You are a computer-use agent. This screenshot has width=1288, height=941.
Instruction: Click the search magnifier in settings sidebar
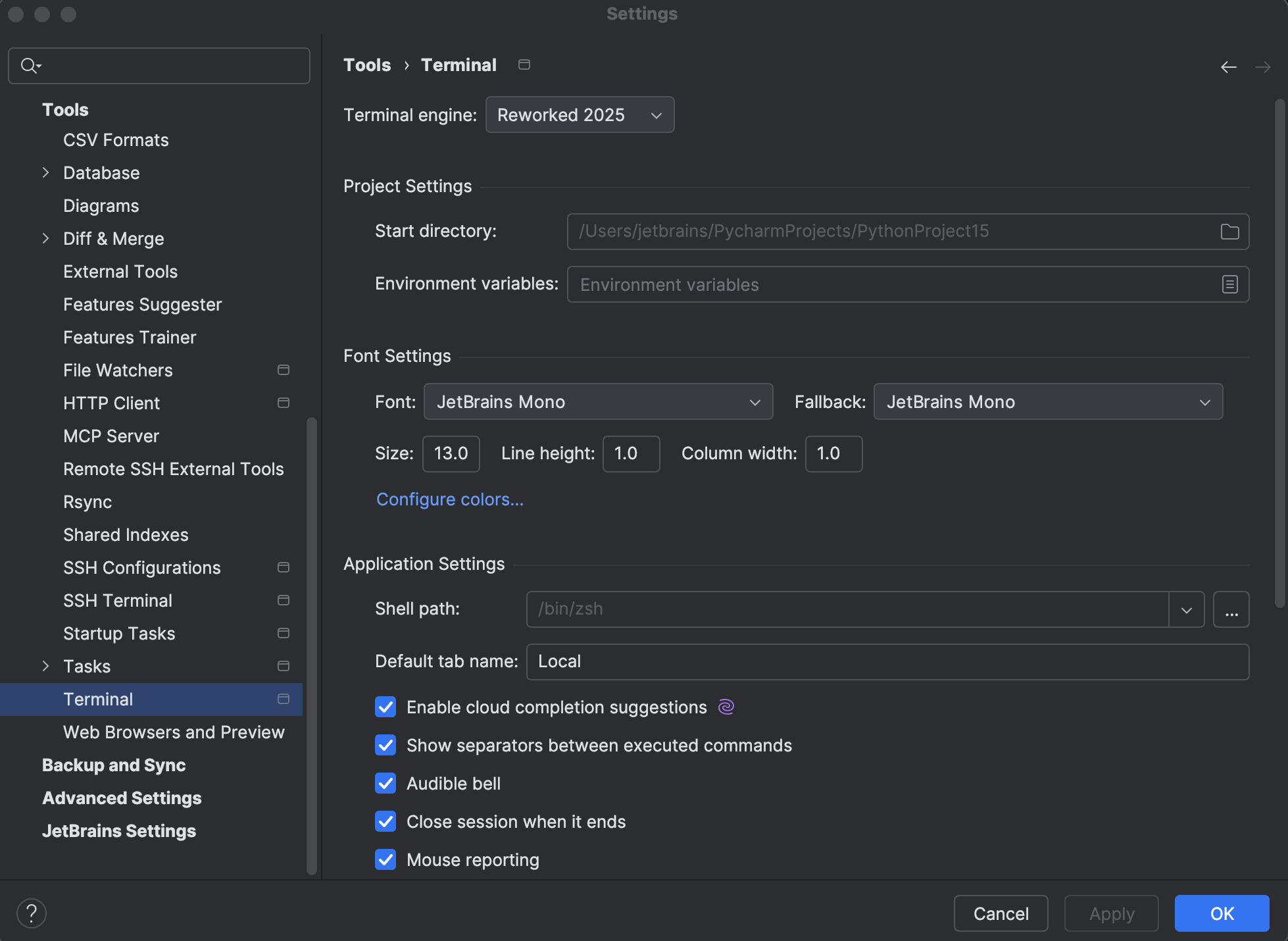pyautogui.click(x=30, y=65)
